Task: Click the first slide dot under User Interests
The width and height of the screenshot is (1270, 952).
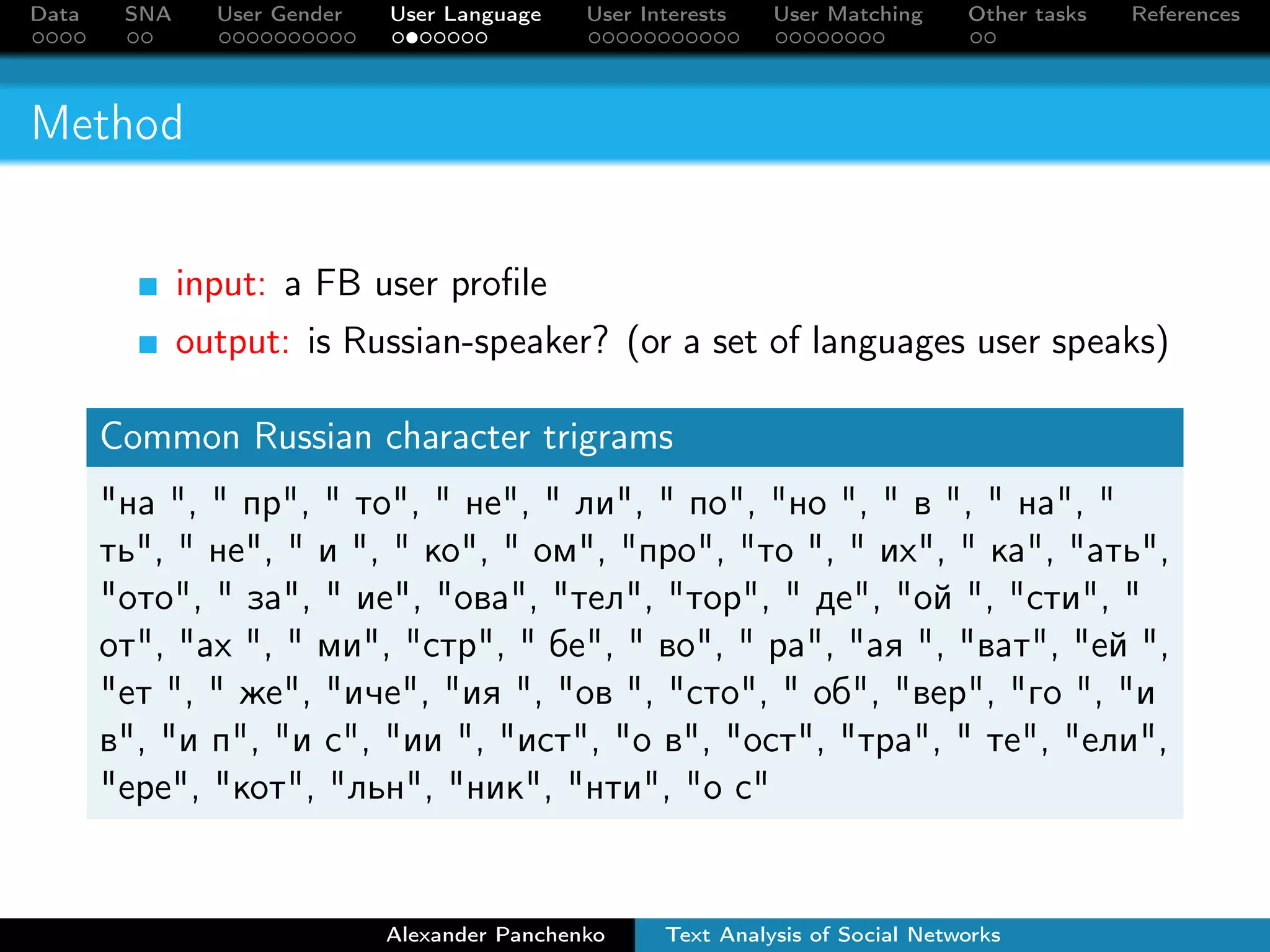Action: (x=595, y=38)
